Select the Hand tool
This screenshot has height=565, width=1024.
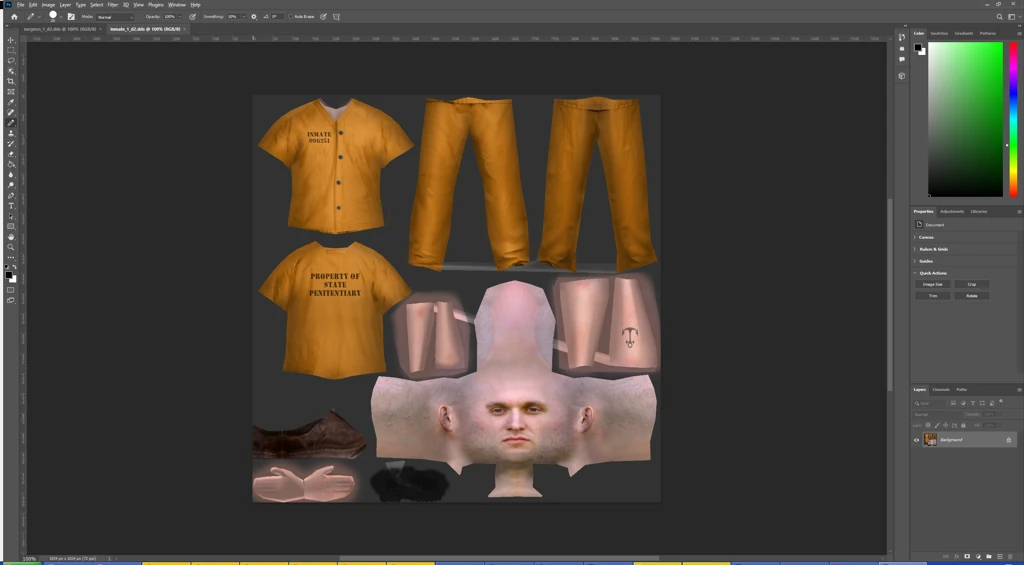pos(10,237)
